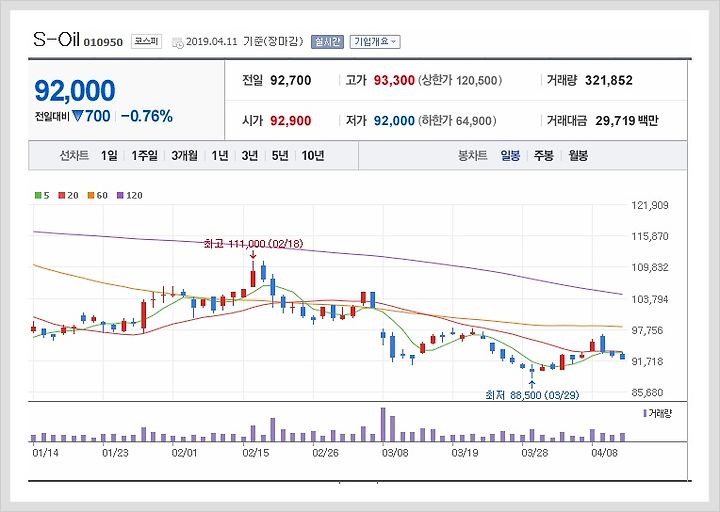Open the 기업개요 dropdown
This screenshot has height=512, width=720.
375,42
